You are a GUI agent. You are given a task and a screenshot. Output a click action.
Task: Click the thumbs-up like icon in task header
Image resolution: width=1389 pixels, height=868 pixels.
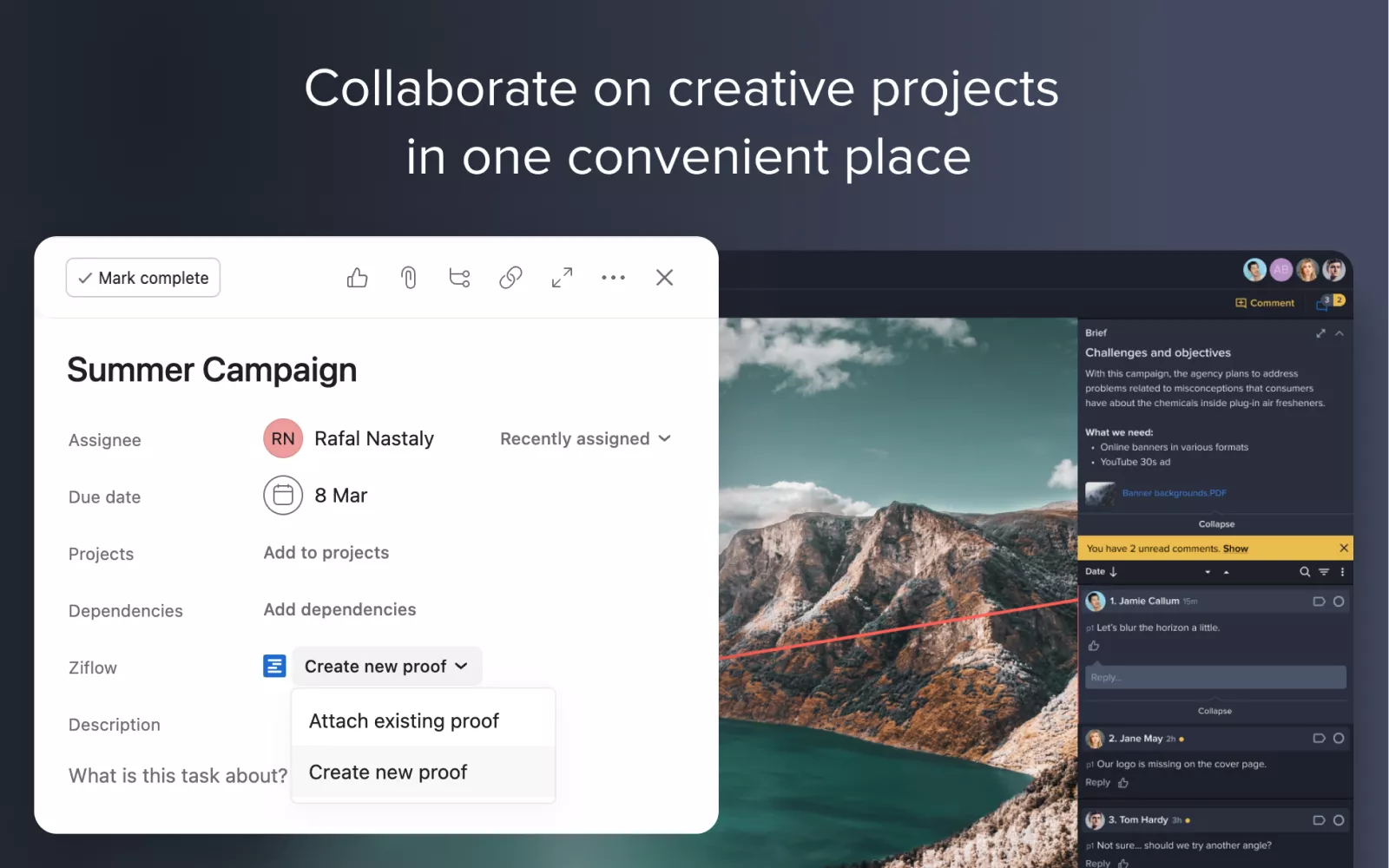[x=357, y=278]
